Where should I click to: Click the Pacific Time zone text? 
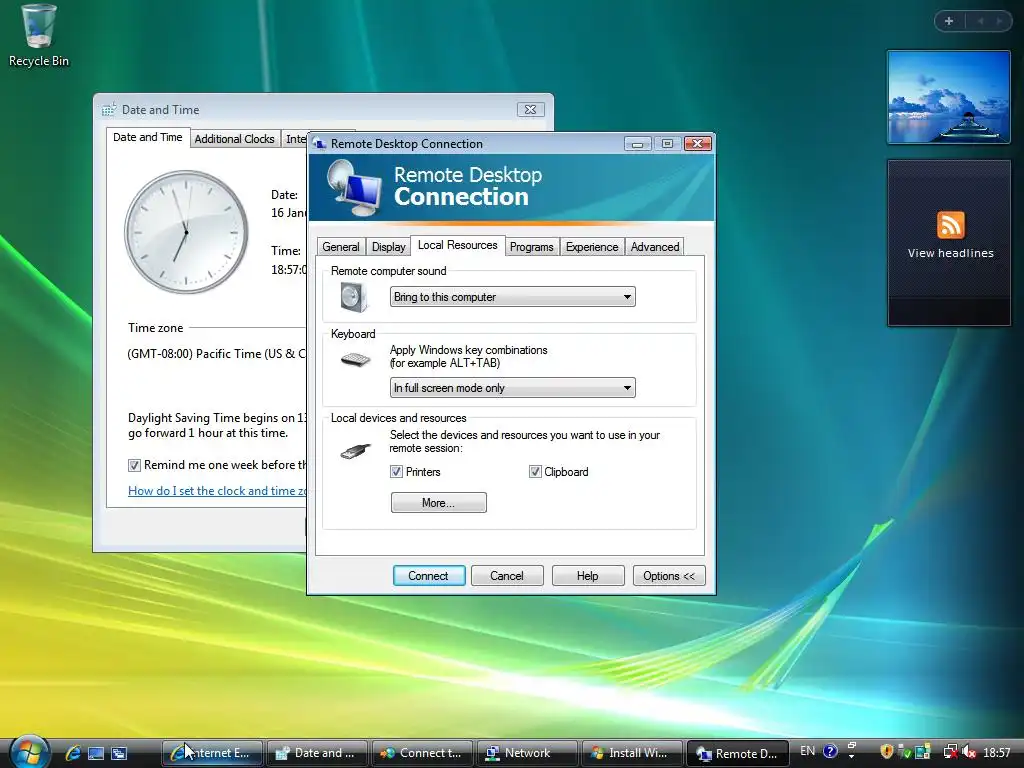coord(216,354)
